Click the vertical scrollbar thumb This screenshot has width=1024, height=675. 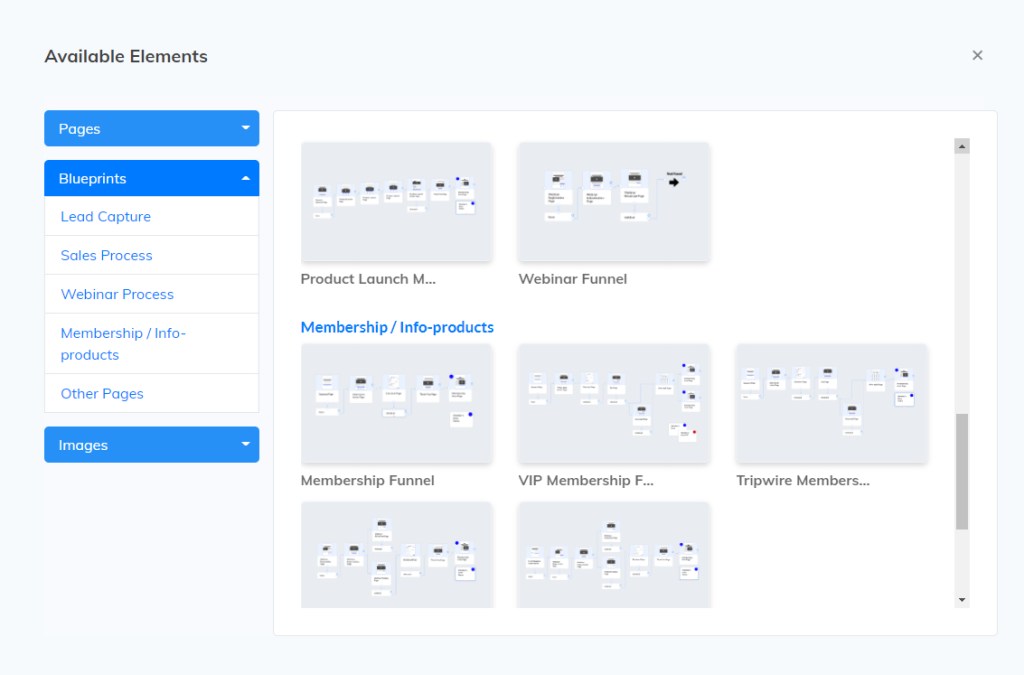tap(962, 471)
